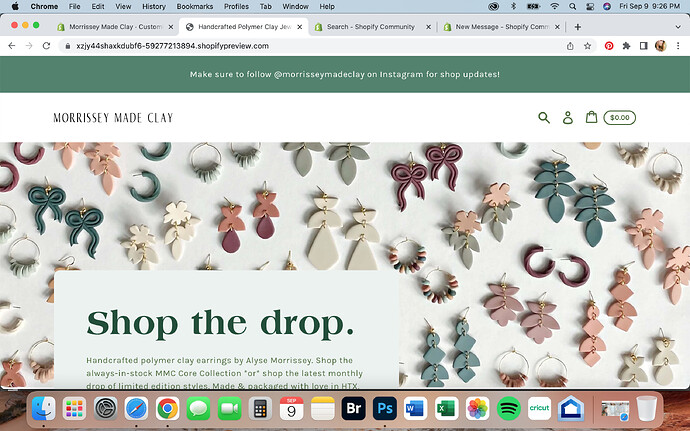
Task: Open Finder from the Dock
Action: pyautogui.click(x=44, y=408)
